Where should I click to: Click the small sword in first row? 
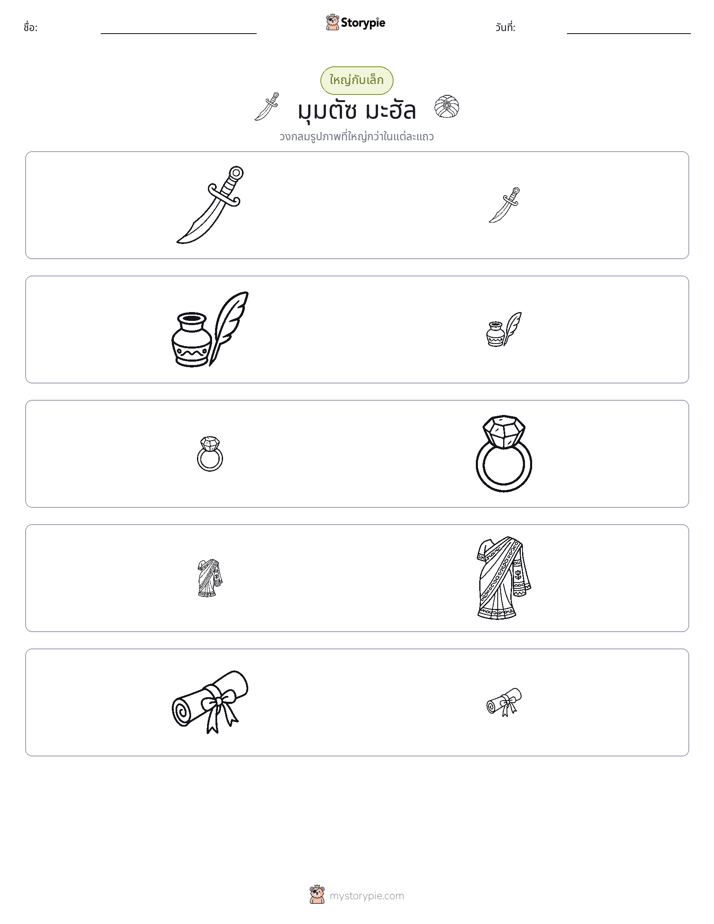[504, 205]
